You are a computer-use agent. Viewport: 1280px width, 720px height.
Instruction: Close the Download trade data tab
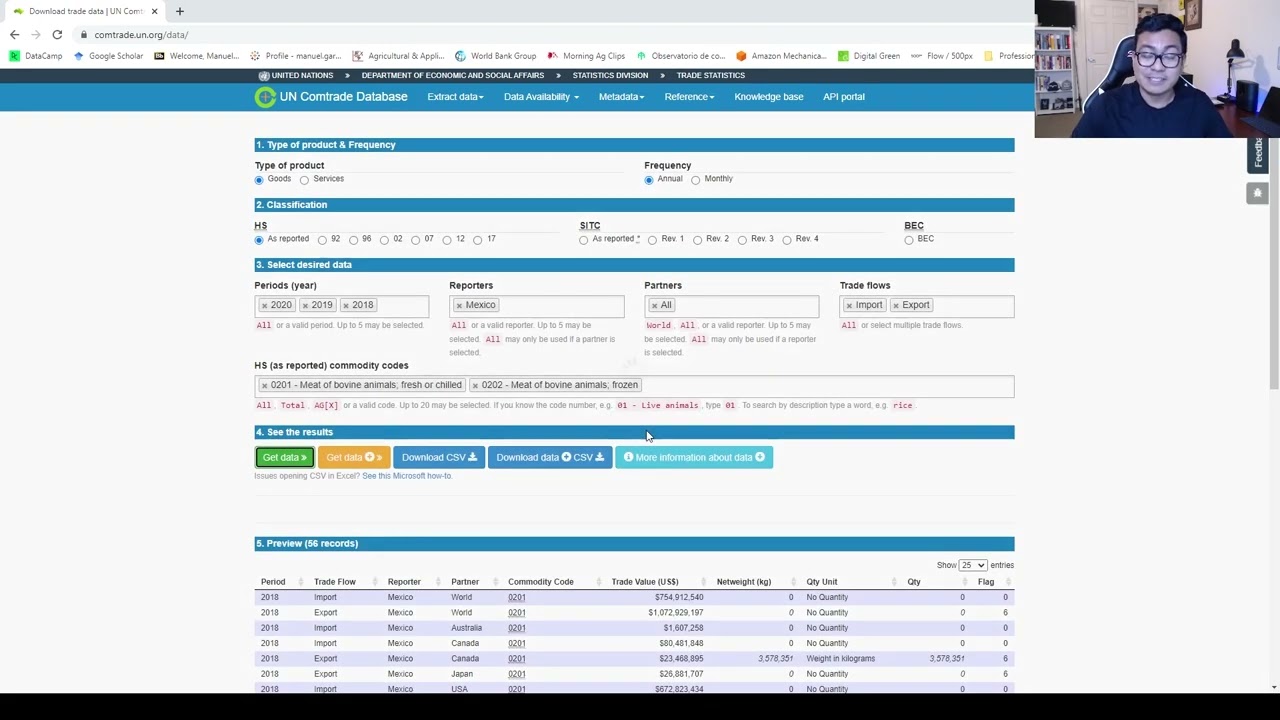click(154, 11)
